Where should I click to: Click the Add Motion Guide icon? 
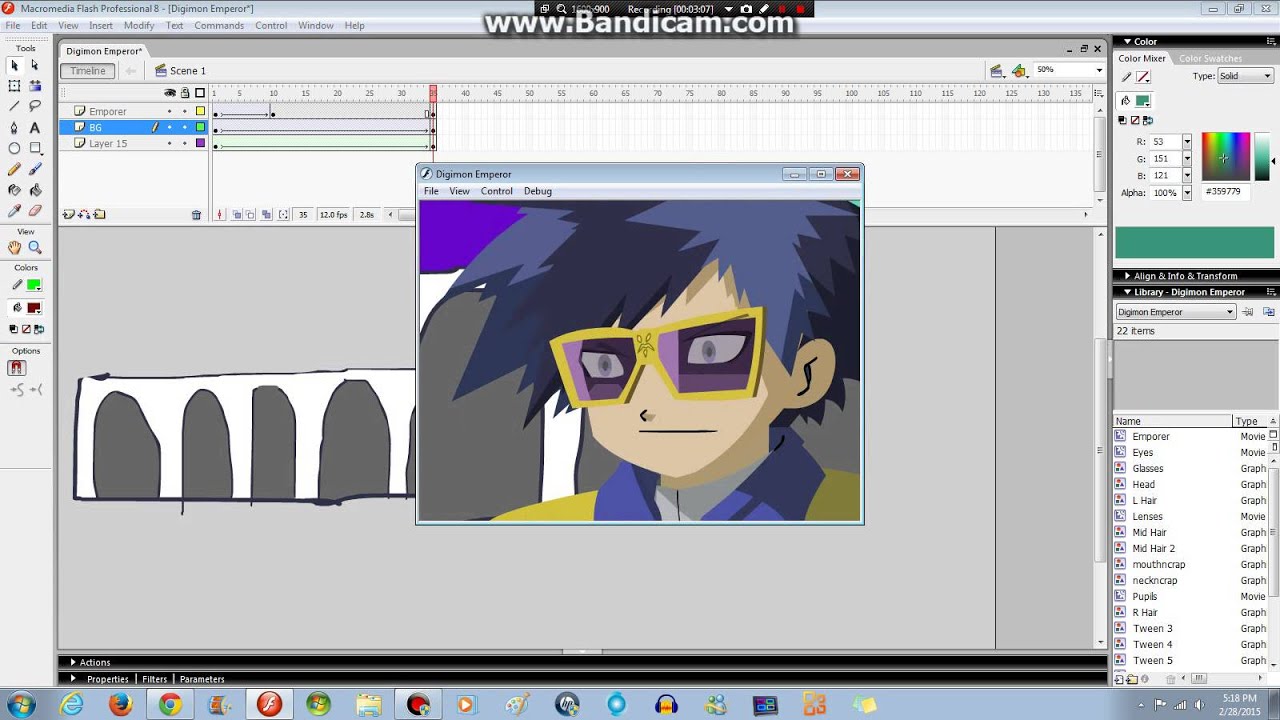84,215
